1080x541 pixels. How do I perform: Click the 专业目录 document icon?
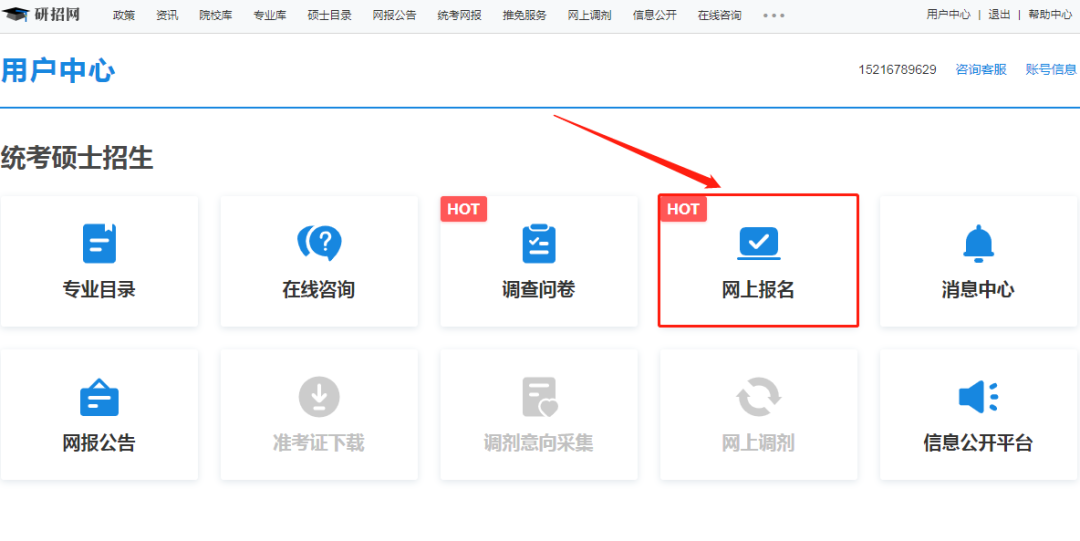(99, 243)
